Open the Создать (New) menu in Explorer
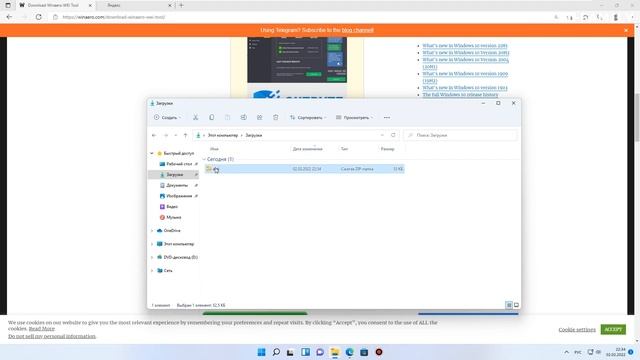This screenshot has height=360, width=640. [167, 118]
